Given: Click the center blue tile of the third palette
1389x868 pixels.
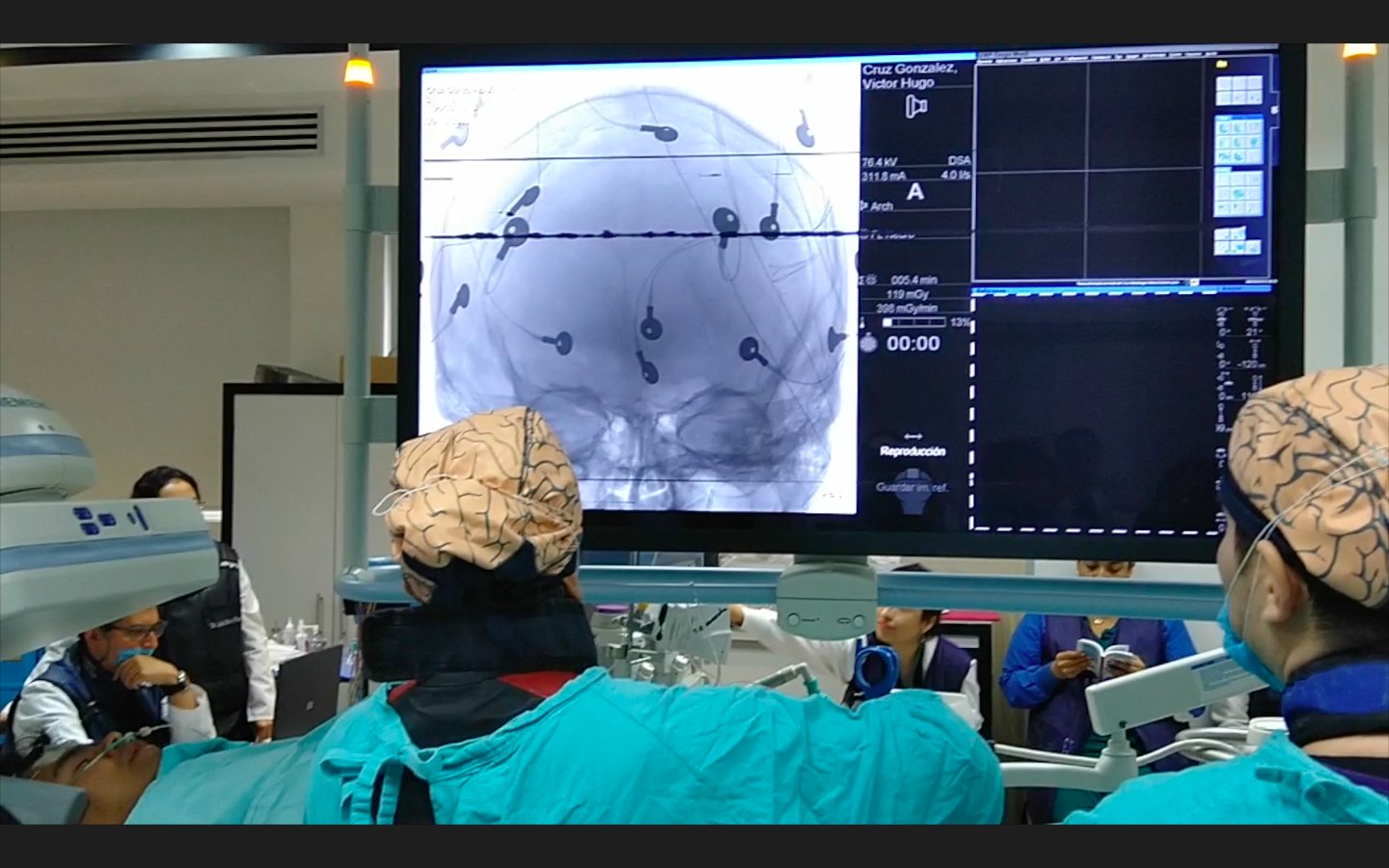Looking at the screenshot, I should [x=1239, y=194].
